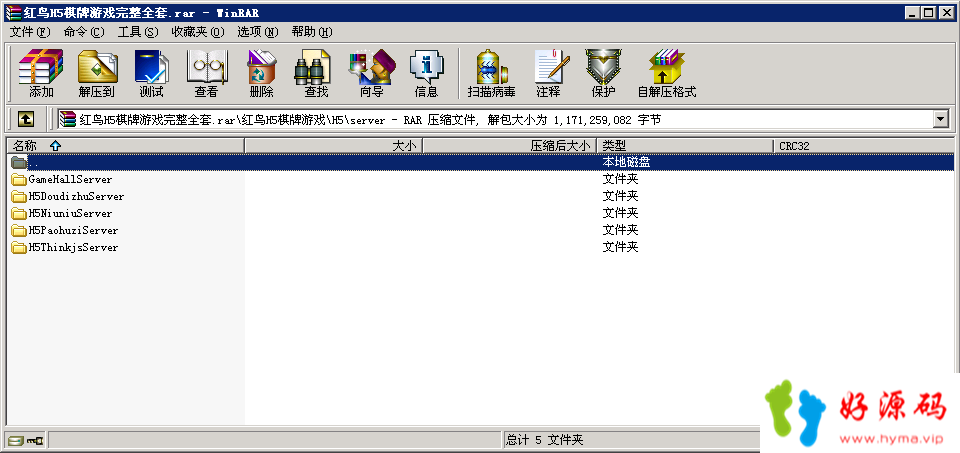The image size is (960, 453).
Task: Show archive 信息 (Info)
Action: coord(426,73)
